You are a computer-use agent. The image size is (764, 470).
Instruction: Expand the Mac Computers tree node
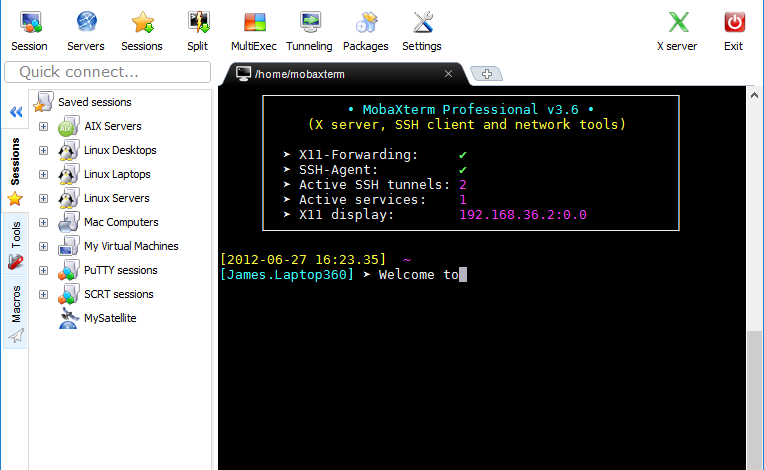[x=43, y=222]
